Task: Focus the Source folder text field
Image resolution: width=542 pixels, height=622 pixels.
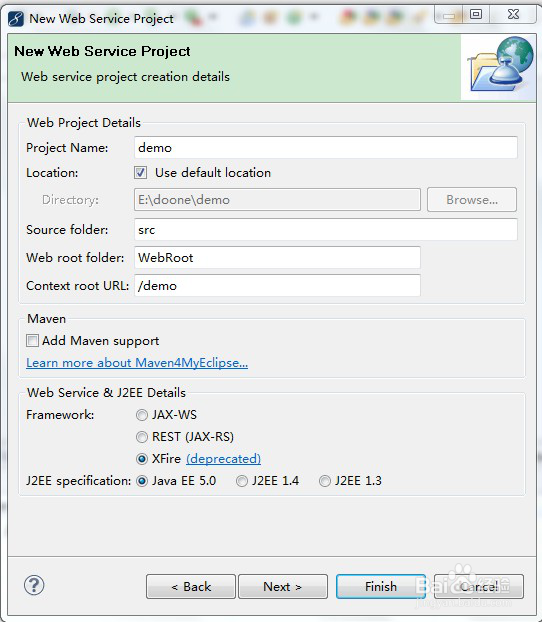Action: pos(326,229)
